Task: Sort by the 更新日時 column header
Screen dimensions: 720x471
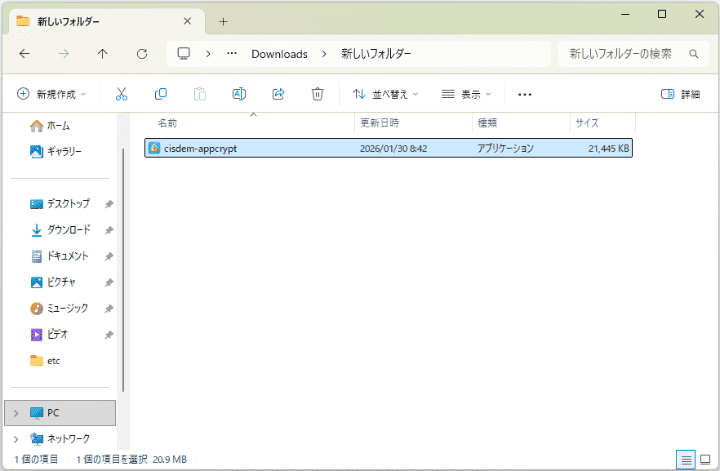Action: [x=380, y=123]
